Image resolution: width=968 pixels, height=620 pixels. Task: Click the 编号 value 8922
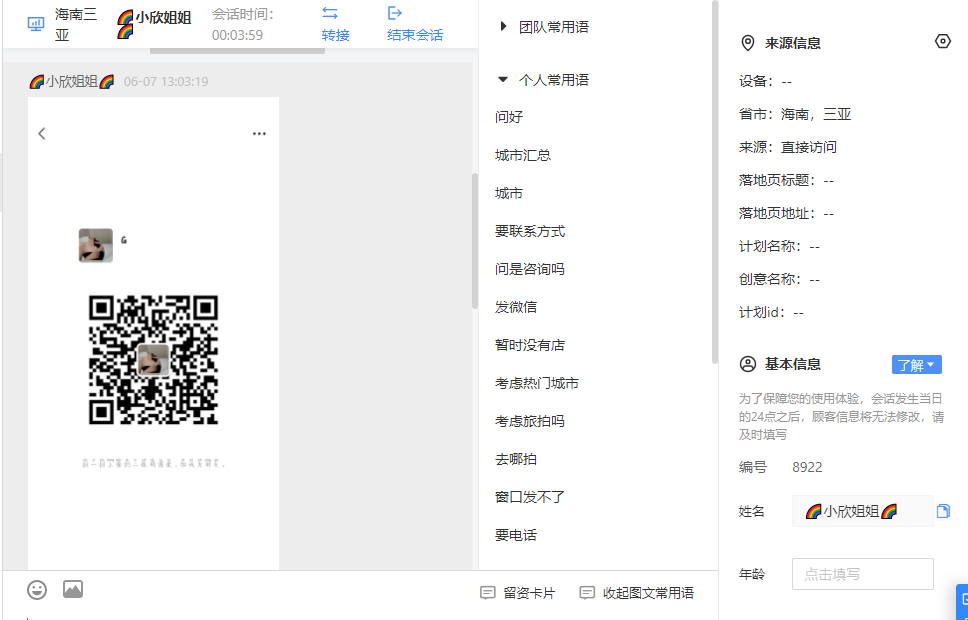pos(807,467)
